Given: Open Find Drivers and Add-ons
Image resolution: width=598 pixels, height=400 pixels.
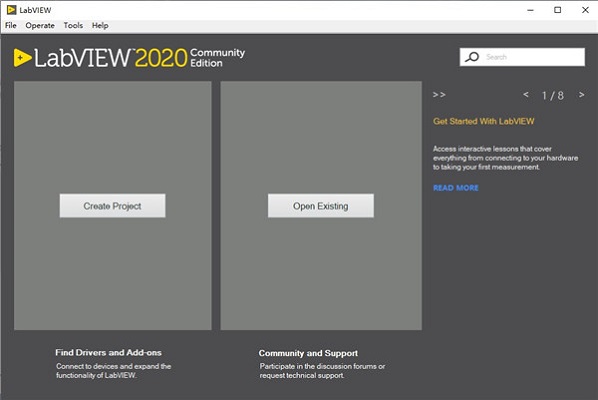Looking at the screenshot, I should [108, 352].
